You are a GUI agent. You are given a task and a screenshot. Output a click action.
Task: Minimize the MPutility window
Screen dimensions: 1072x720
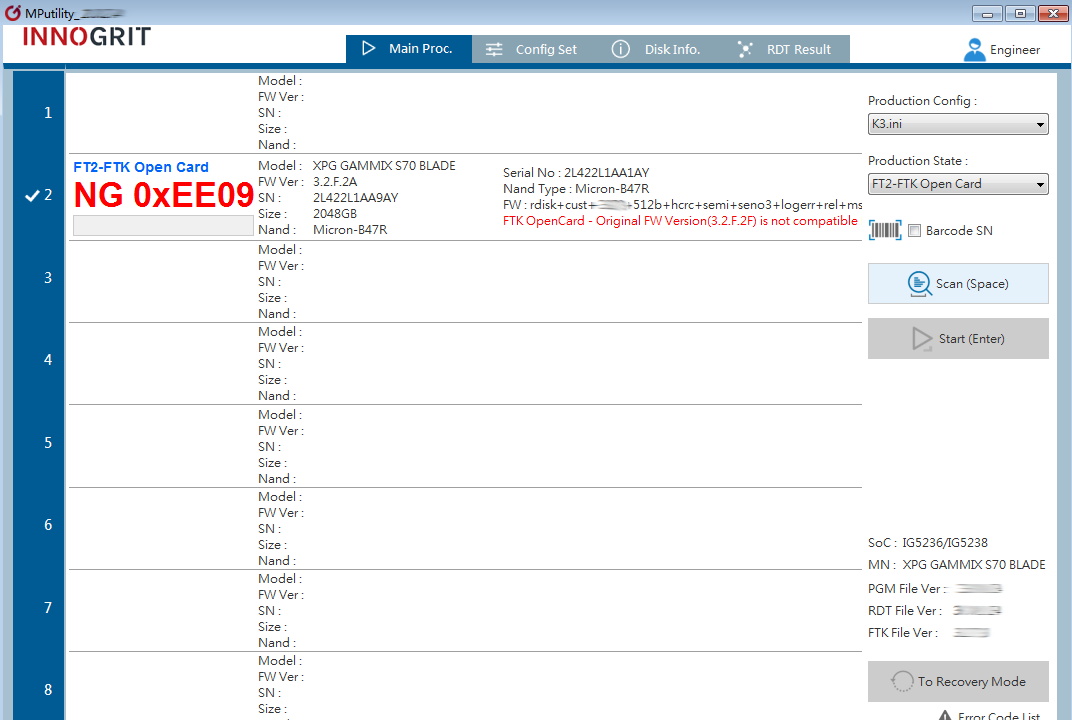[987, 14]
